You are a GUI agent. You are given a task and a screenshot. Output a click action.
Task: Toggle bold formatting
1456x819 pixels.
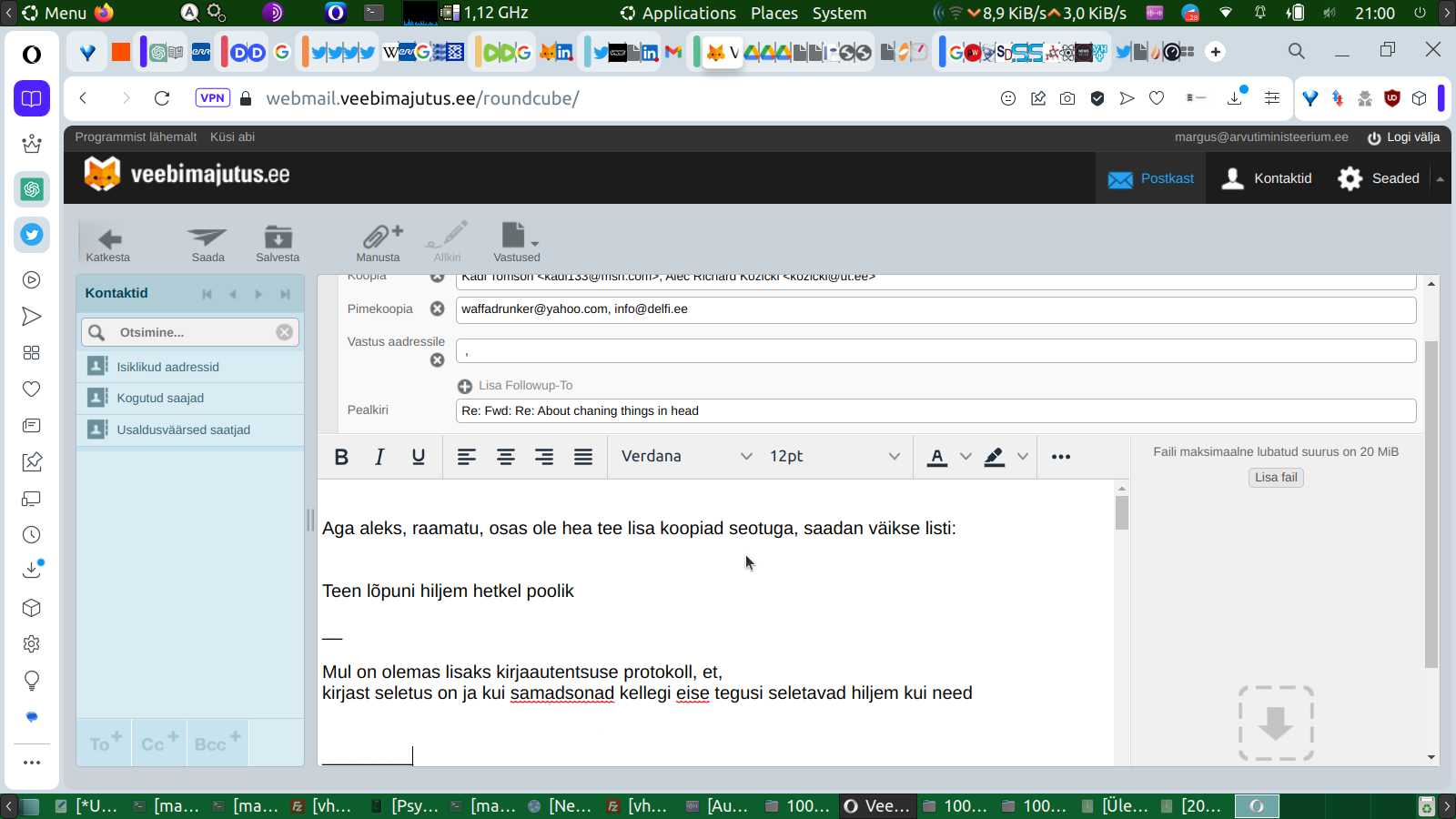(341, 457)
